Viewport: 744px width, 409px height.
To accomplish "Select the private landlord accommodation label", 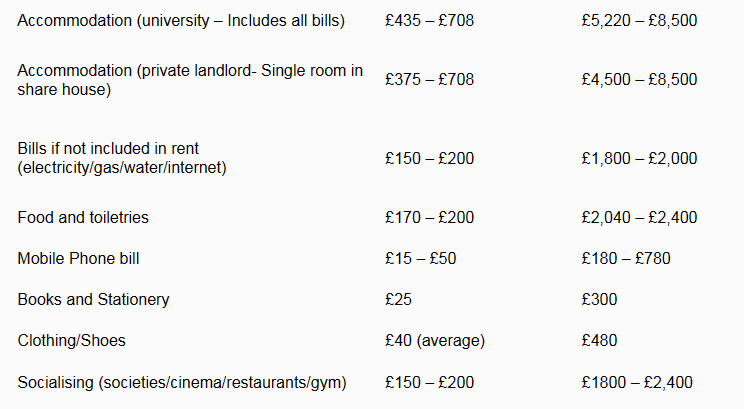I will [x=190, y=80].
